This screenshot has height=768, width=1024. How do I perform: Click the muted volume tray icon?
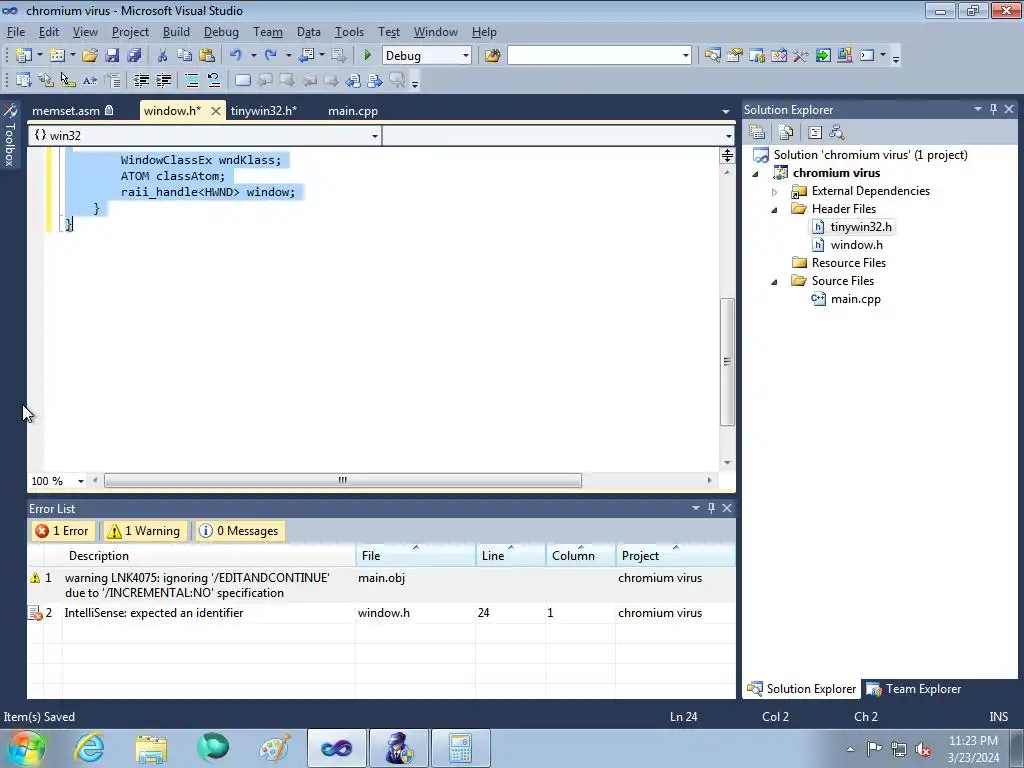pyautogui.click(x=923, y=749)
